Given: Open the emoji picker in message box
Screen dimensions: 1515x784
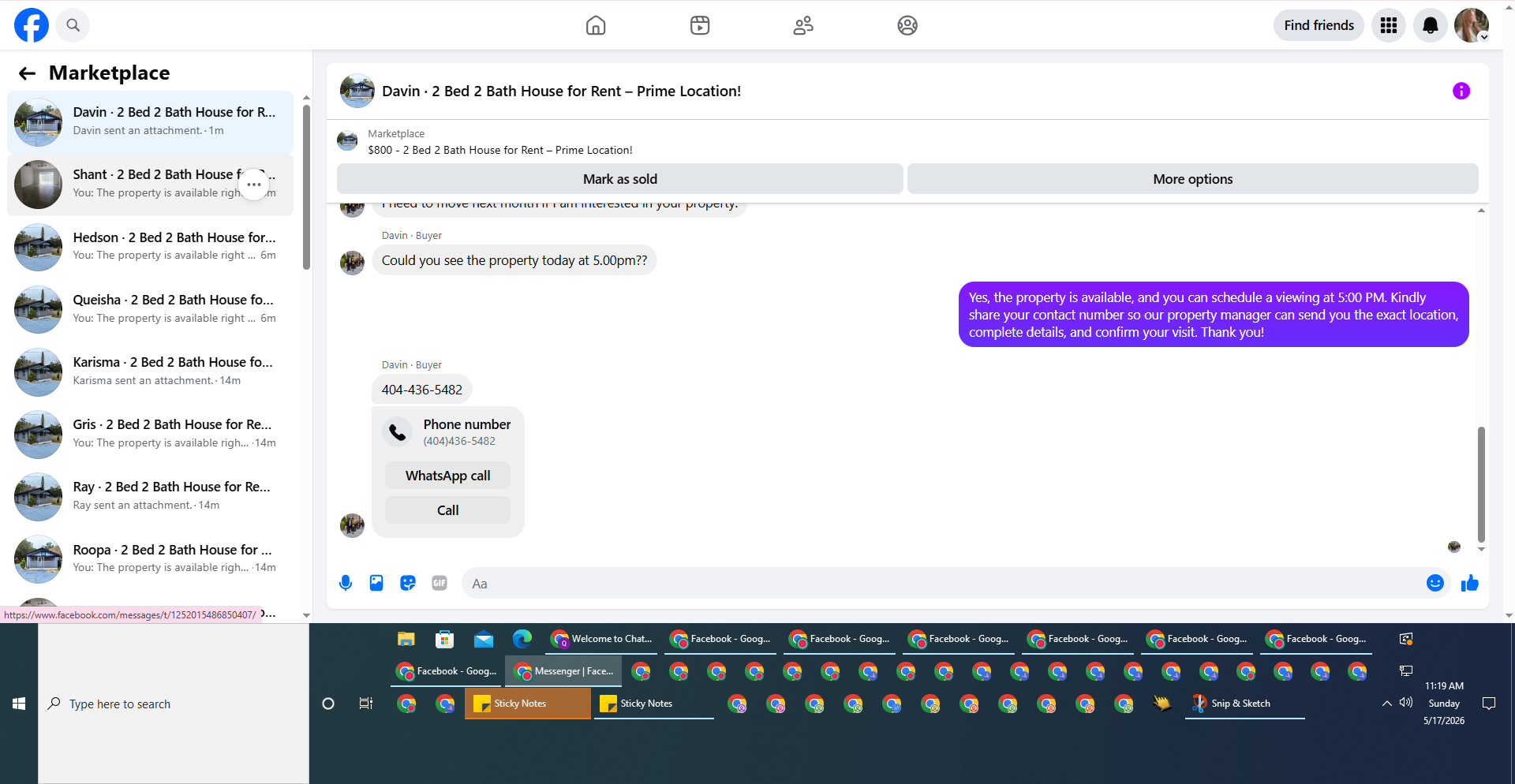Looking at the screenshot, I should [x=1435, y=583].
